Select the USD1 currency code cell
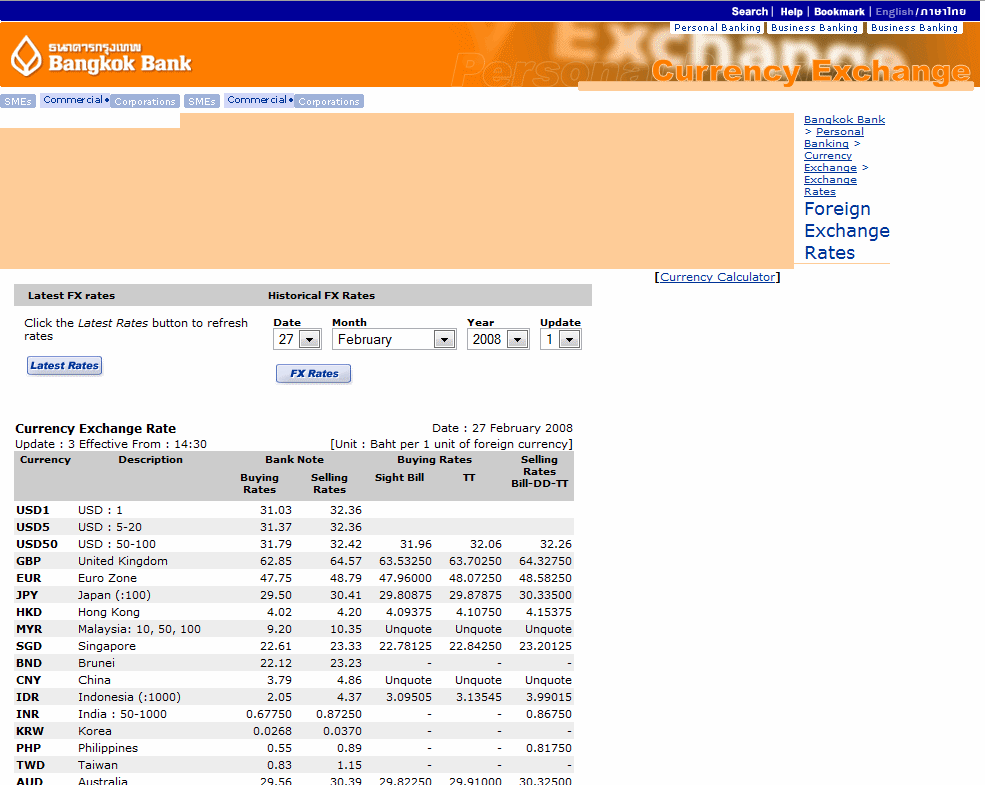Image resolution: width=985 pixels, height=785 pixels. [33, 510]
